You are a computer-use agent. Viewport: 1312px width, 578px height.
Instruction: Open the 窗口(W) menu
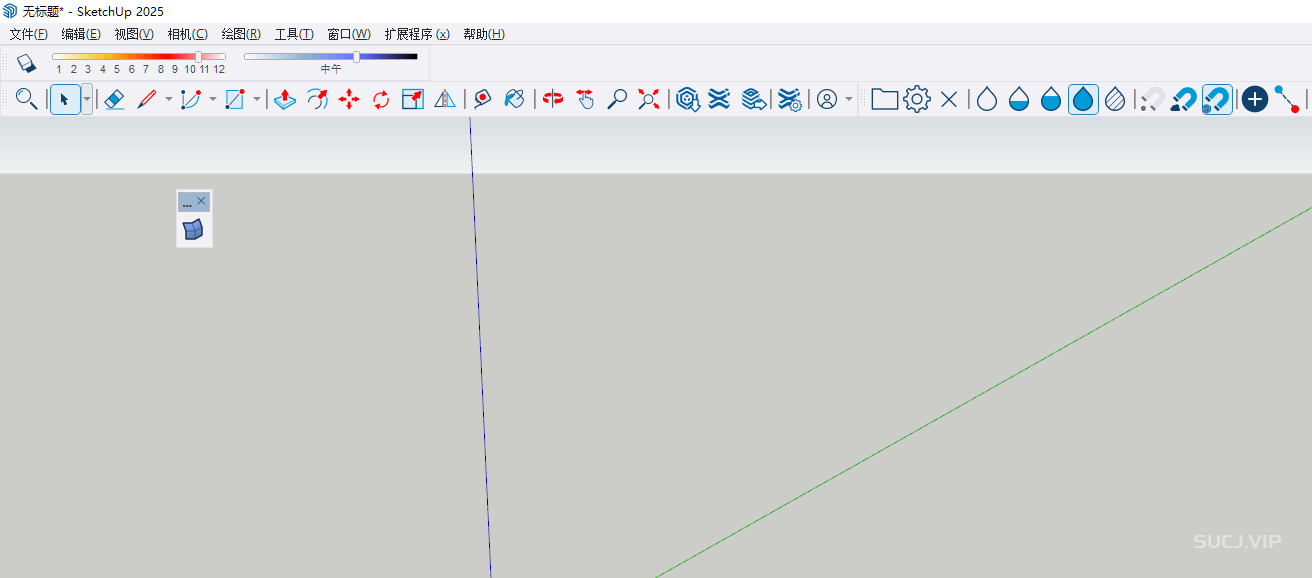click(x=349, y=34)
